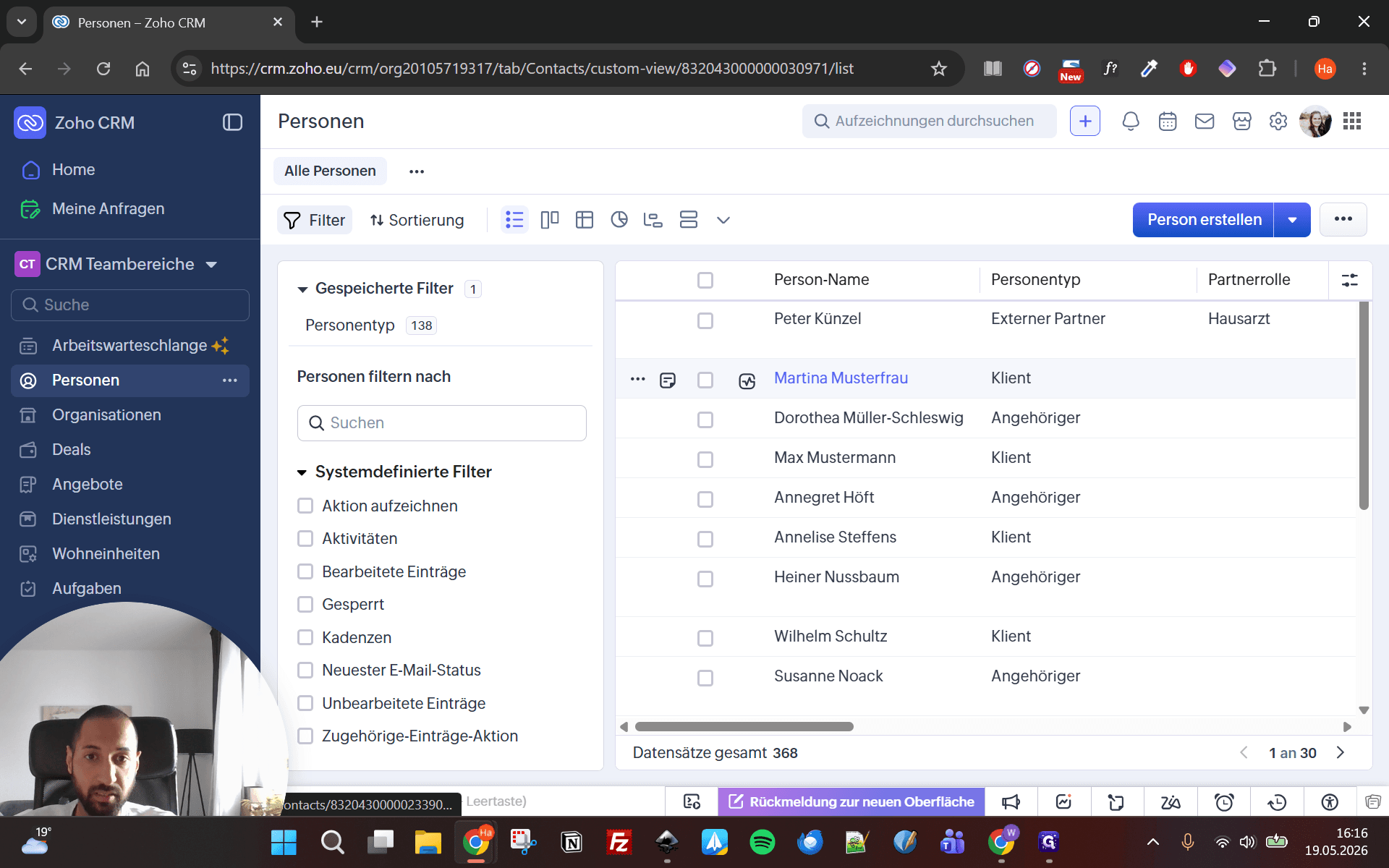Screen dimensions: 1389x868
Task: Select all rows header checkbox
Action: tap(705, 280)
